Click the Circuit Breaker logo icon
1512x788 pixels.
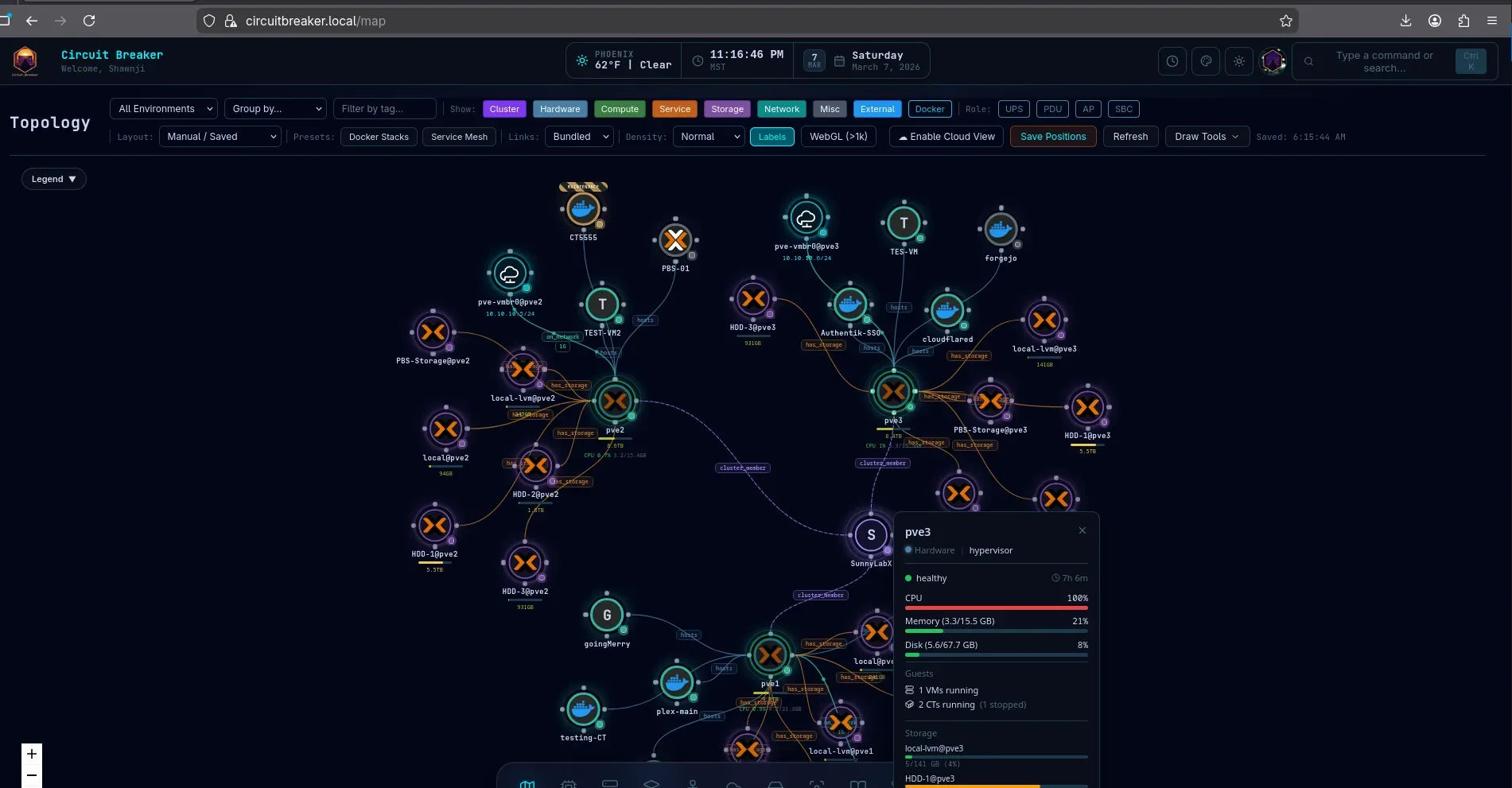(x=25, y=61)
